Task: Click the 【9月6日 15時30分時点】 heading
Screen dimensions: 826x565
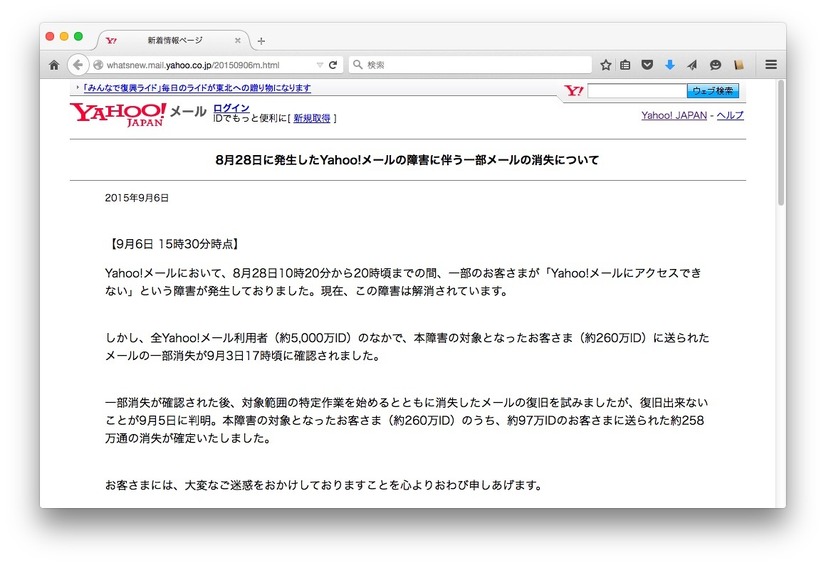Action: pyautogui.click(x=173, y=244)
